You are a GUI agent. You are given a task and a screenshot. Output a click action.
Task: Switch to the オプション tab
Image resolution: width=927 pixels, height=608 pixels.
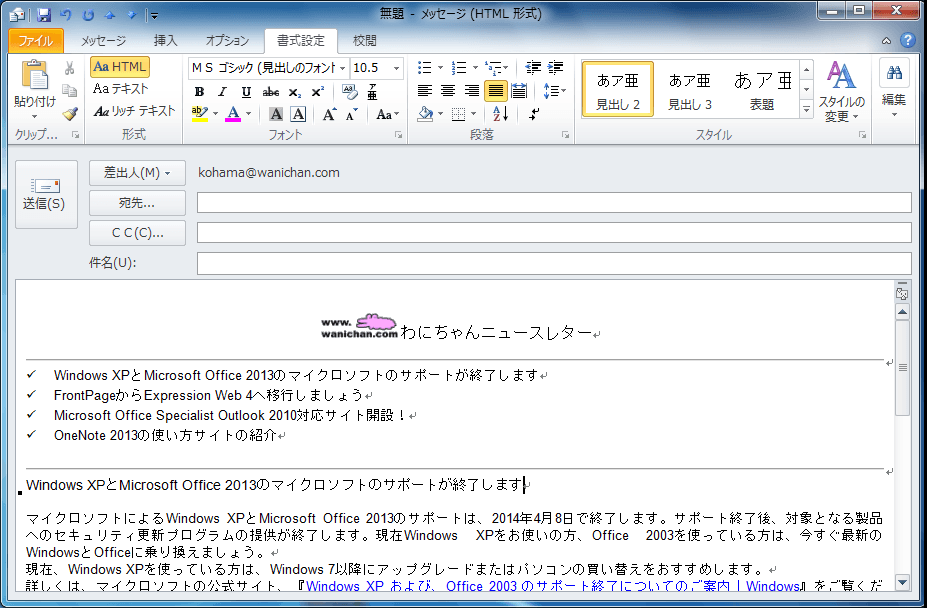pos(227,40)
